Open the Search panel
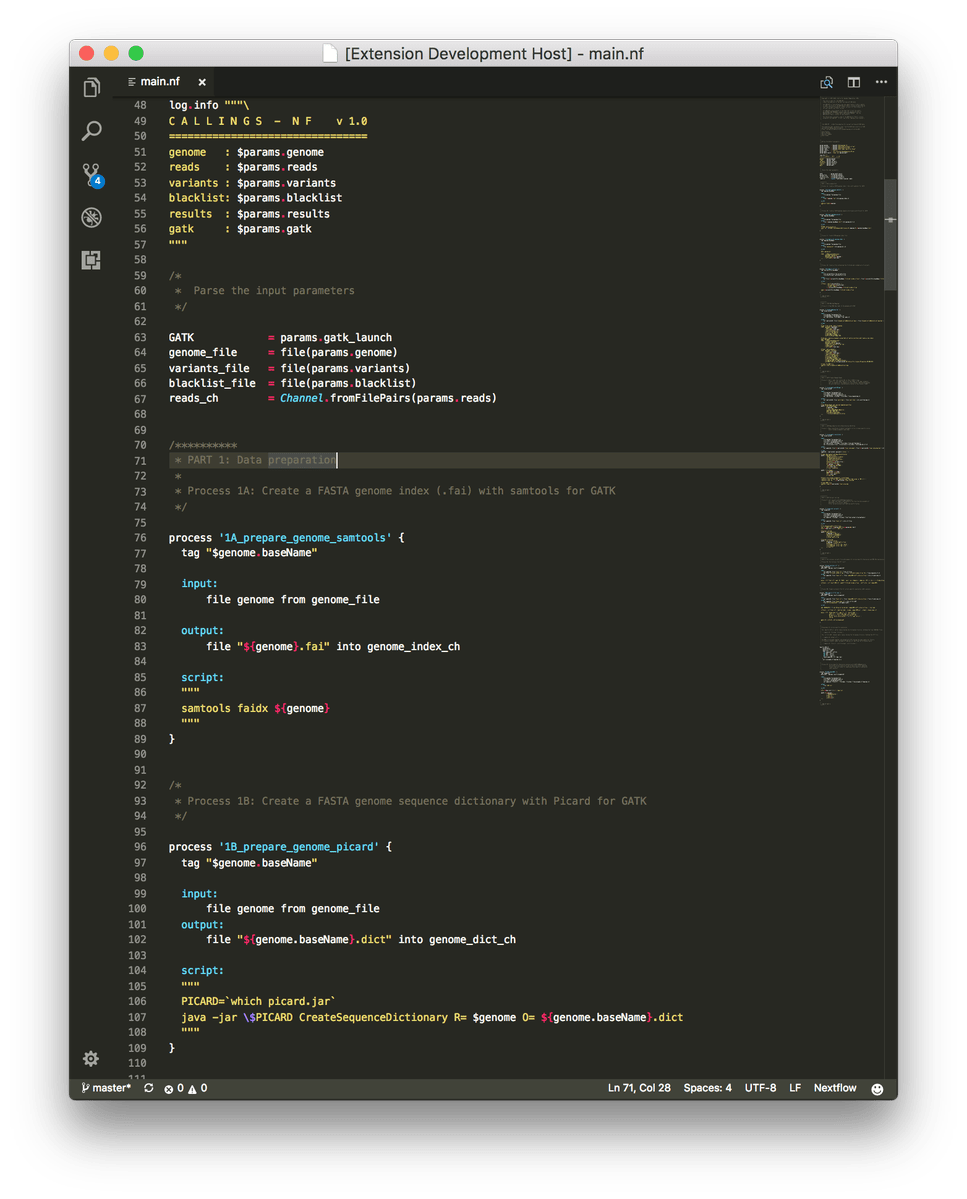Screen dimensions: 967x1199 tap(91, 131)
